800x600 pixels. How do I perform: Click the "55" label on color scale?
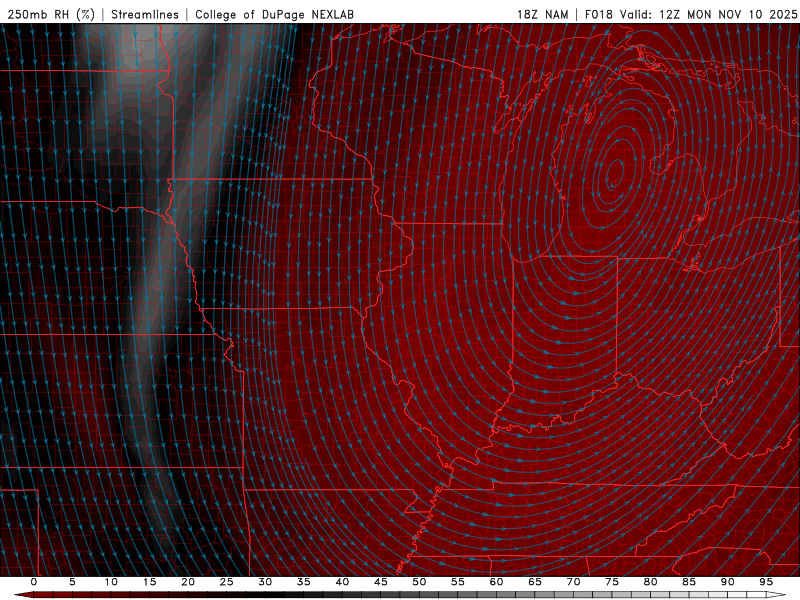click(x=458, y=582)
